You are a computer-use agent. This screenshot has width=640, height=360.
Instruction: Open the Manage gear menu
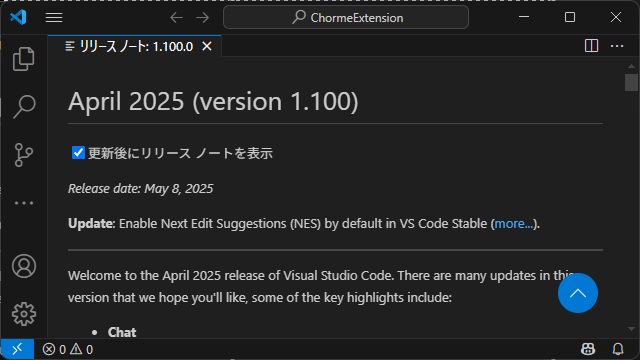click(24, 314)
